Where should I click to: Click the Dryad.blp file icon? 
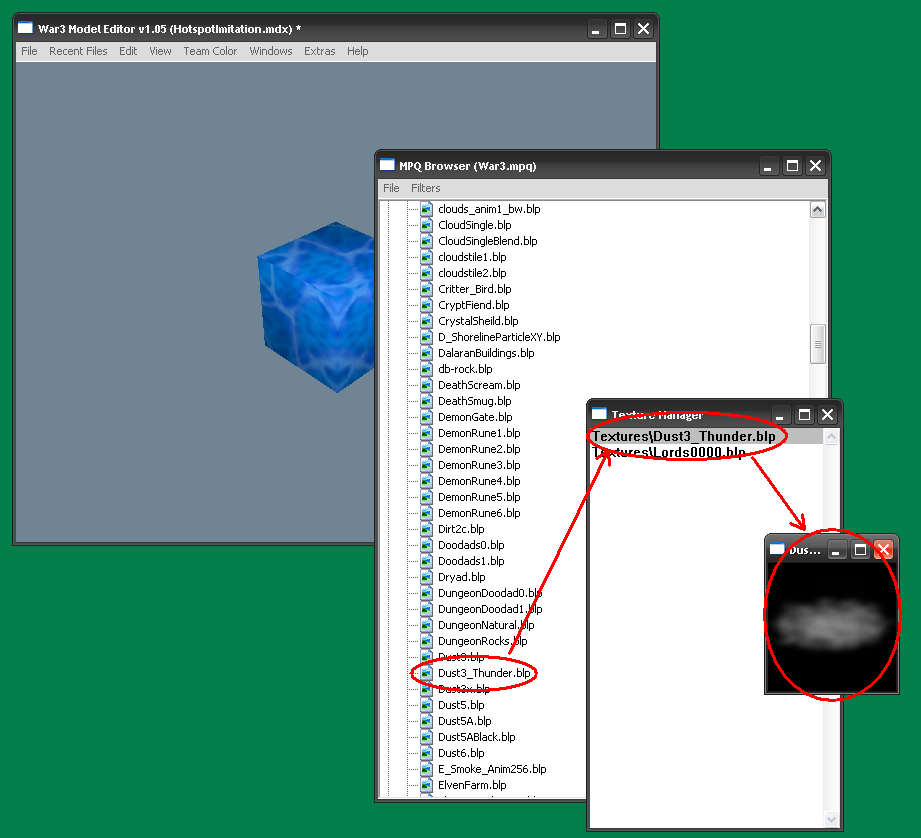tap(427, 577)
